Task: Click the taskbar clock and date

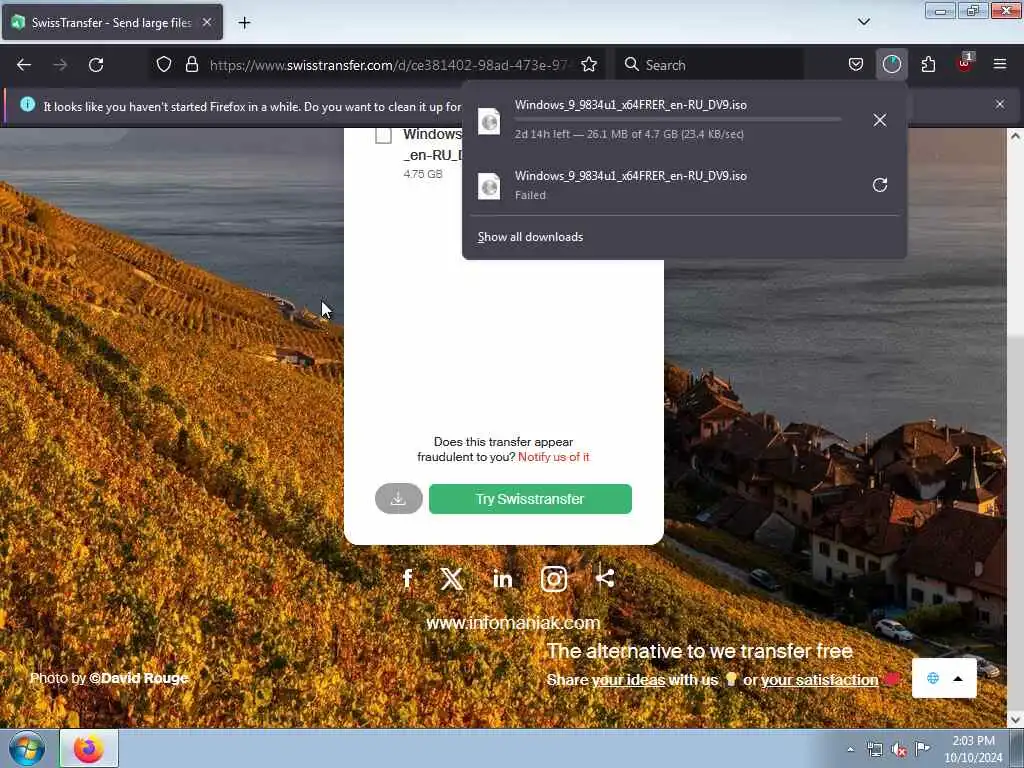Action: click(973, 749)
